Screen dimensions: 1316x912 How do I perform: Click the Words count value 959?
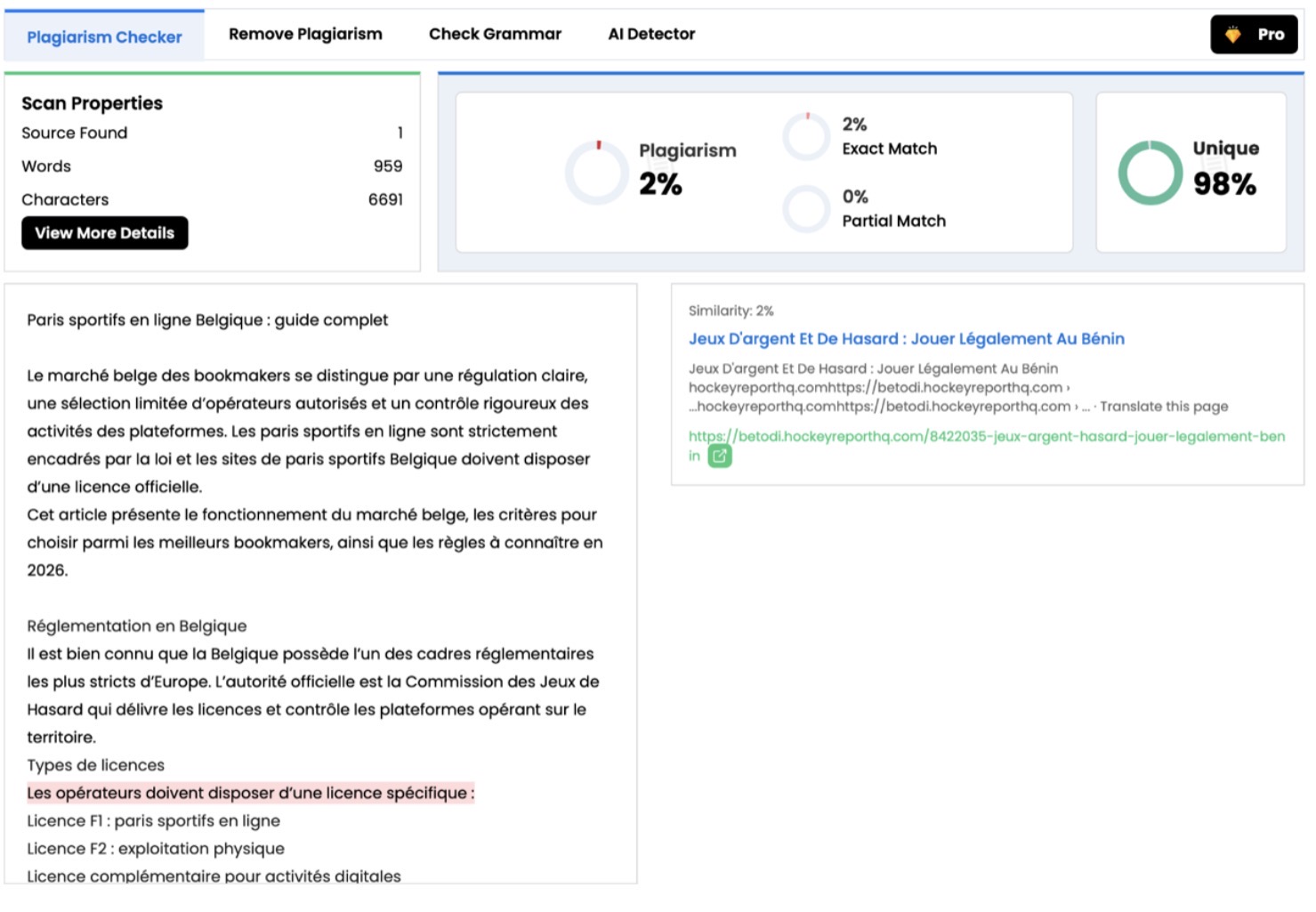(x=388, y=166)
